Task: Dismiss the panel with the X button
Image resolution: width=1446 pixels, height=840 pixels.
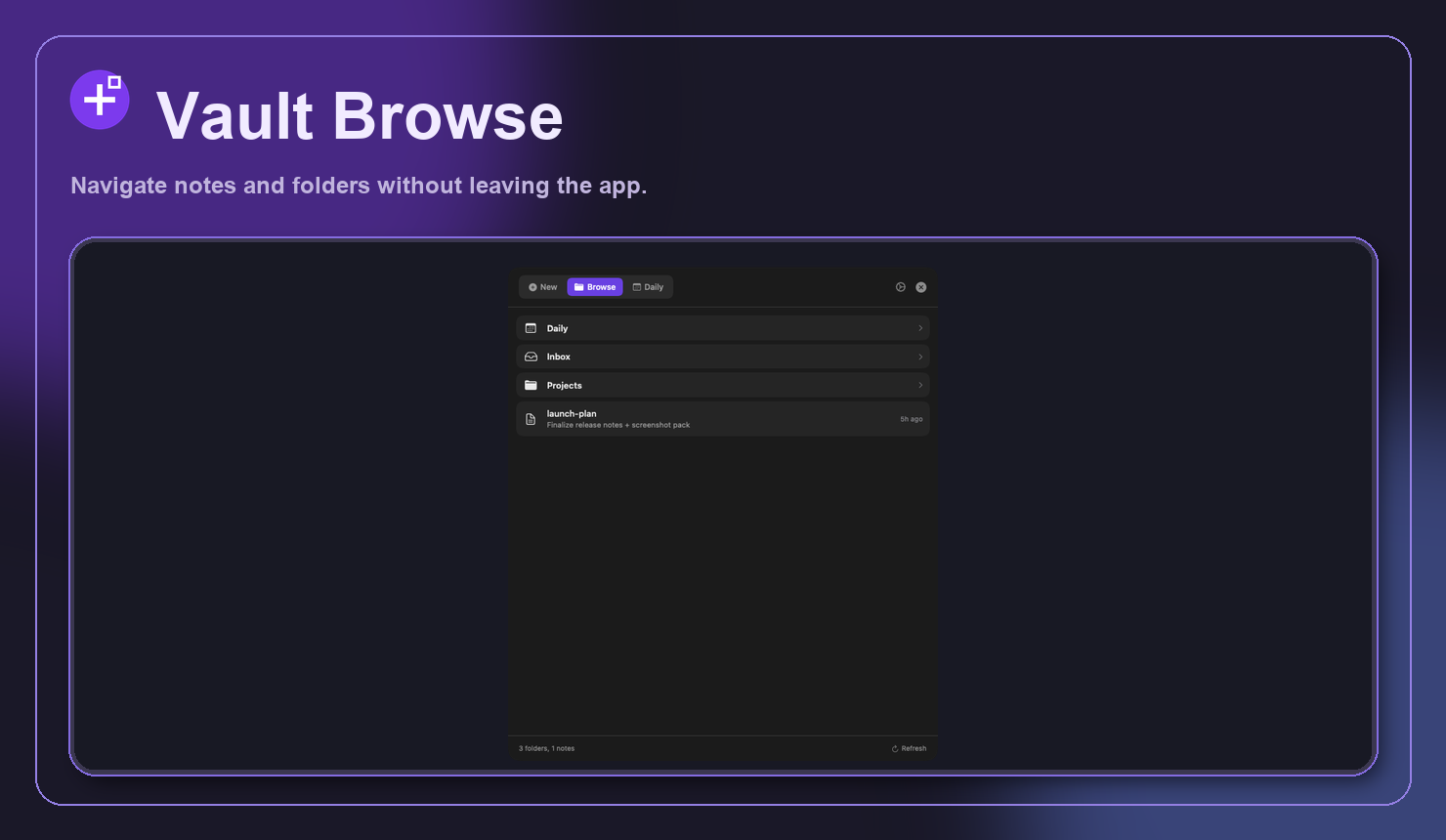Action: pyautogui.click(x=920, y=286)
